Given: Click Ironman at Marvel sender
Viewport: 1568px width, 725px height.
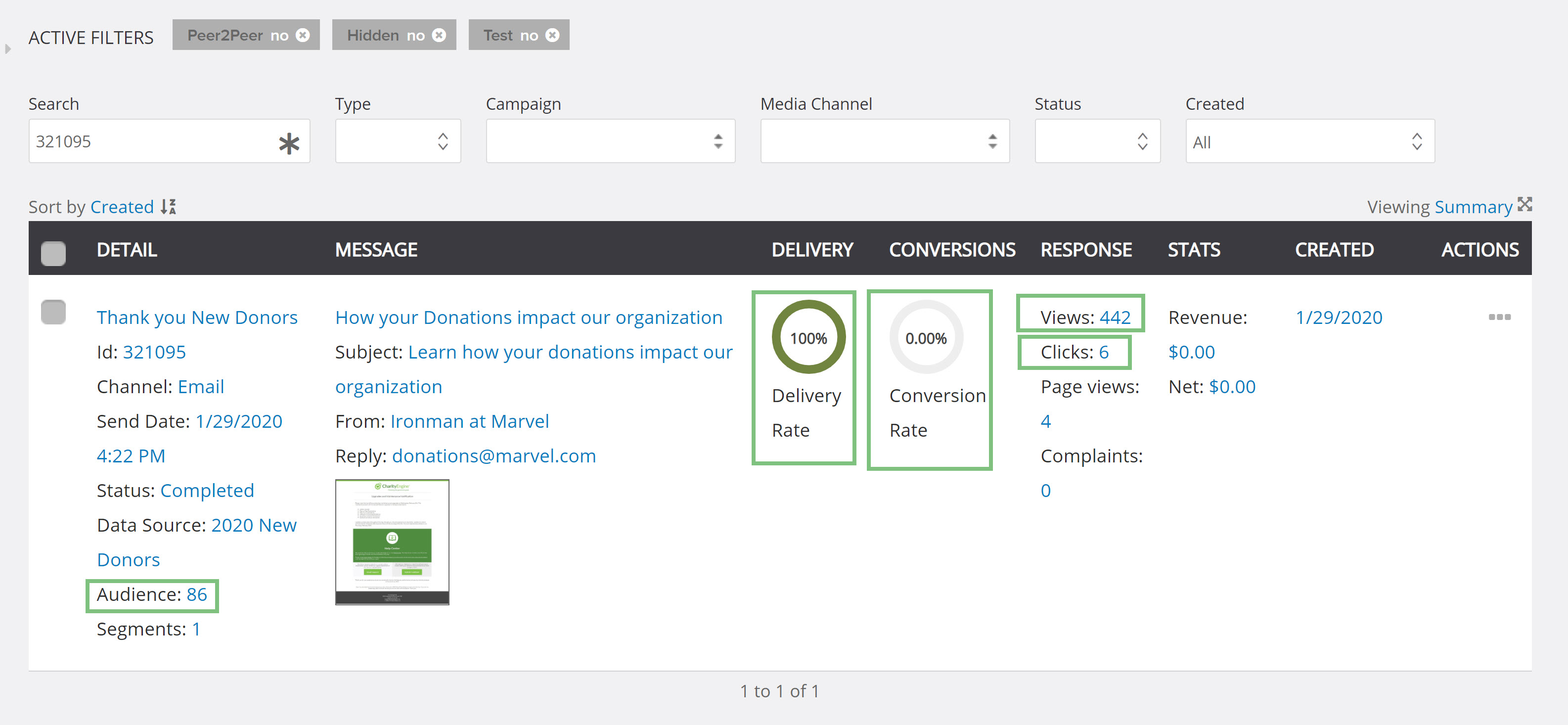Looking at the screenshot, I should pos(469,421).
